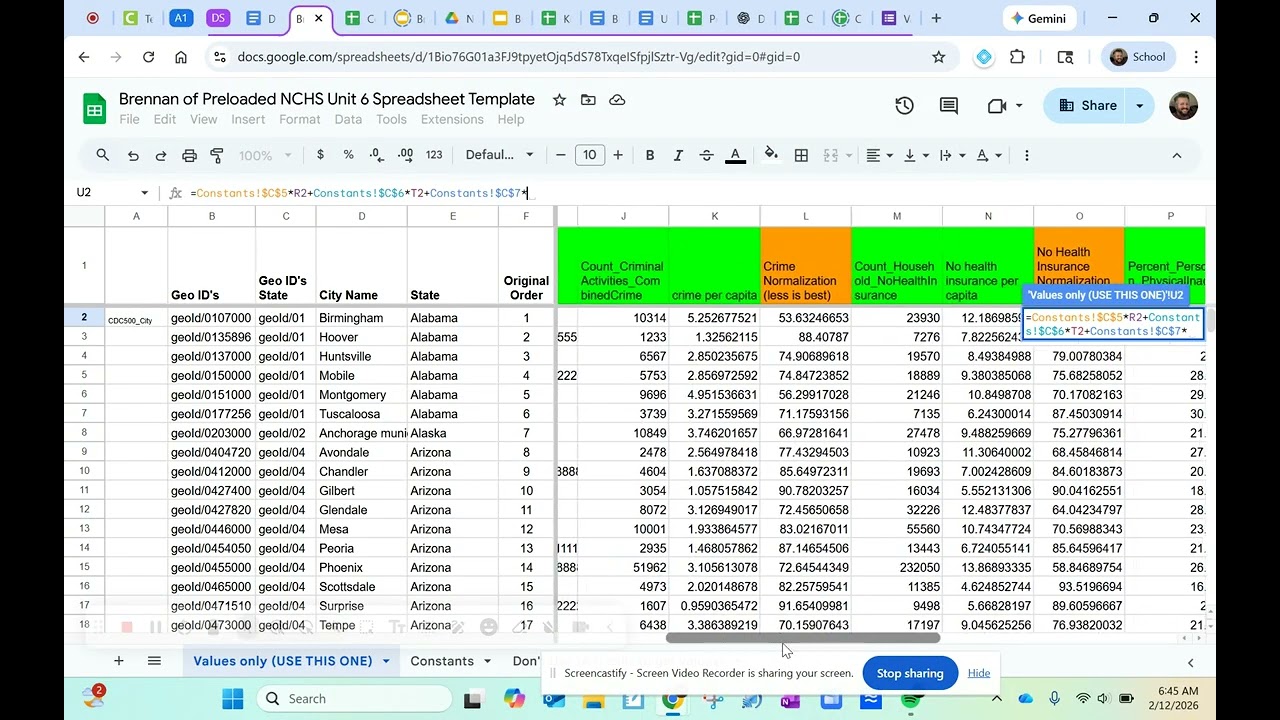Open the 123 number formats menu
The height and width of the screenshot is (720, 1280).
[434, 155]
